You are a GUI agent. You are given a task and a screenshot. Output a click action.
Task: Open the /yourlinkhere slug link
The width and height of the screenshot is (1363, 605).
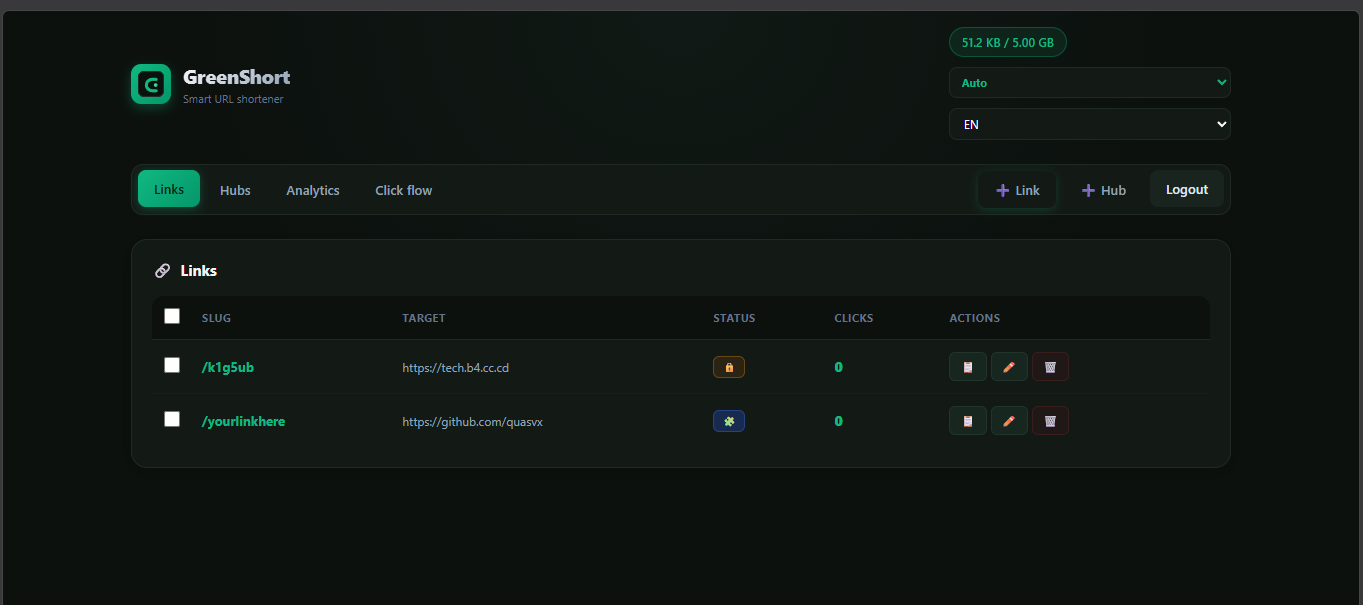click(243, 421)
